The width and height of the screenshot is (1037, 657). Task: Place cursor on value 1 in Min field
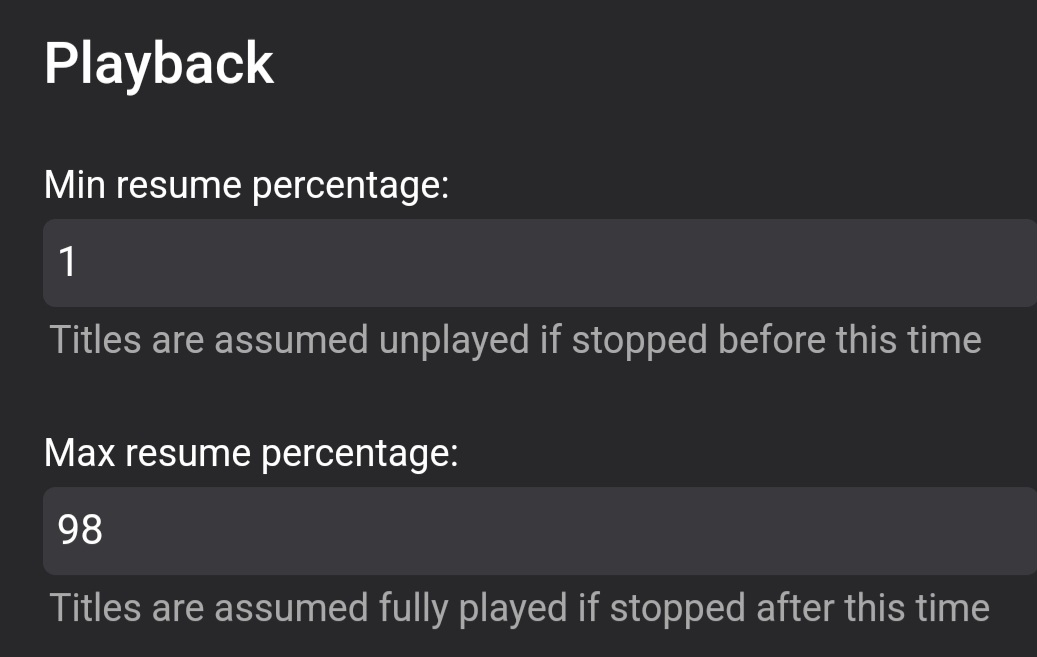coord(68,263)
